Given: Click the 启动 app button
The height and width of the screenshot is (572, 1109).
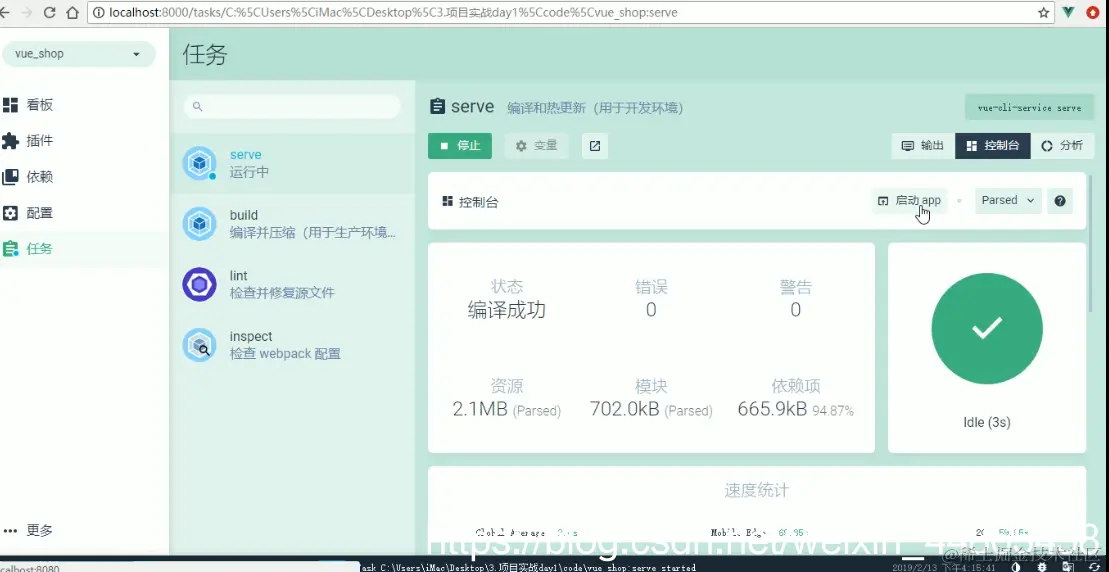Looking at the screenshot, I should (x=909, y=201).
